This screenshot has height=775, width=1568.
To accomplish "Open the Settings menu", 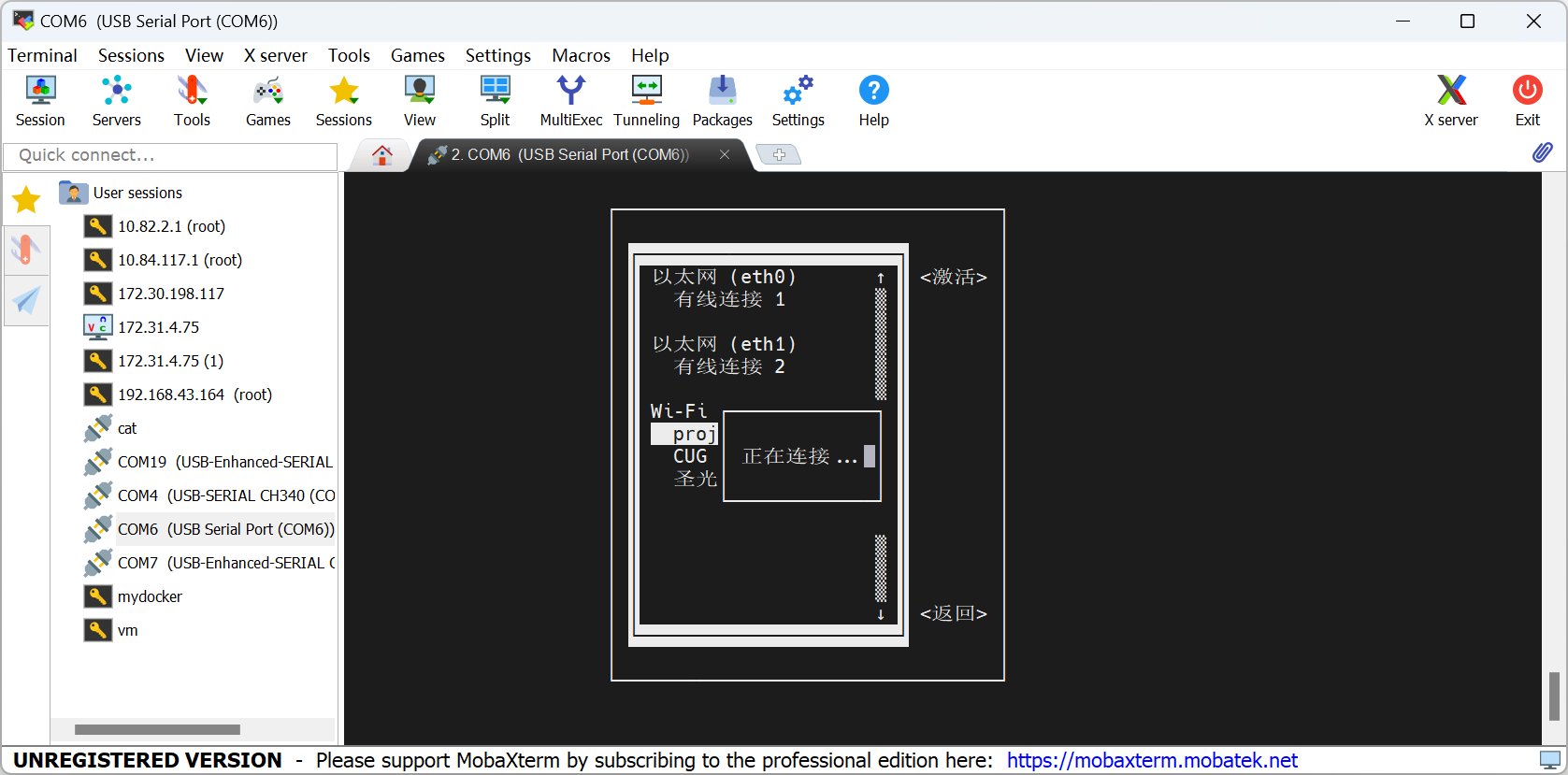I will coord(498,55).
